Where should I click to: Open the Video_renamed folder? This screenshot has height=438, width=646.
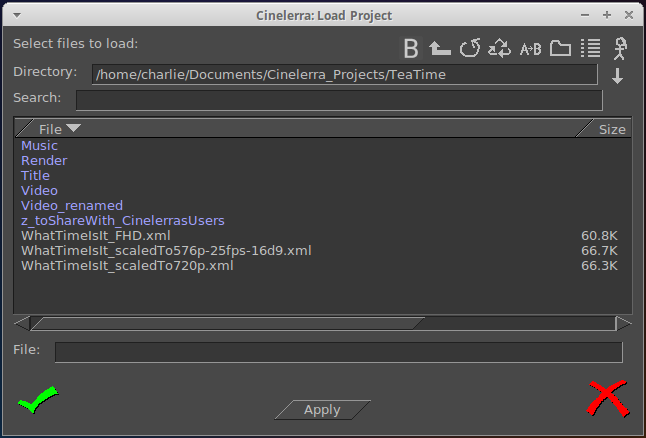pos(71,206)
